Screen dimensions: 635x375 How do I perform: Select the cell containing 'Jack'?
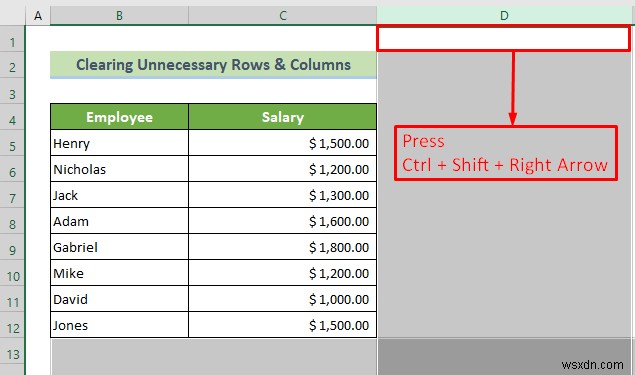point(119,195)
